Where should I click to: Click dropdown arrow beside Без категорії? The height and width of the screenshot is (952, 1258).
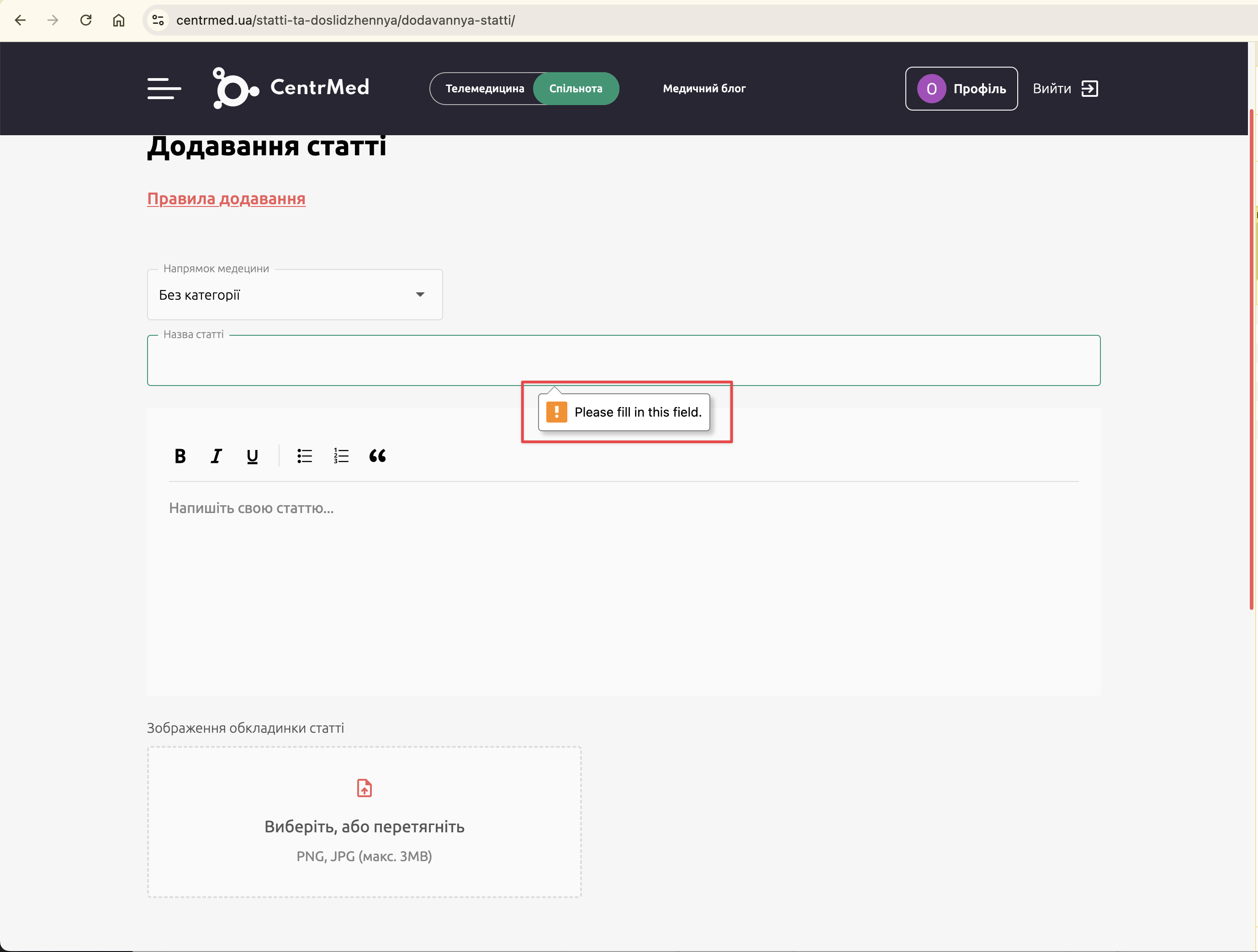point(420,295)
